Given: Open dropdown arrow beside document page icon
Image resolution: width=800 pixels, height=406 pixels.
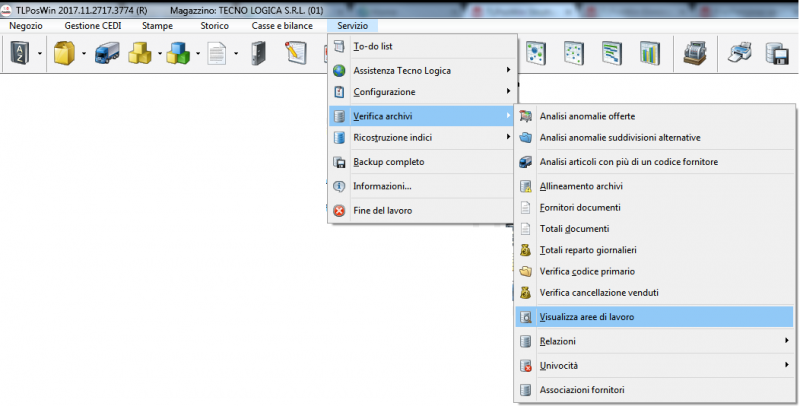Looking at the screenshot, I should point(235,53).
